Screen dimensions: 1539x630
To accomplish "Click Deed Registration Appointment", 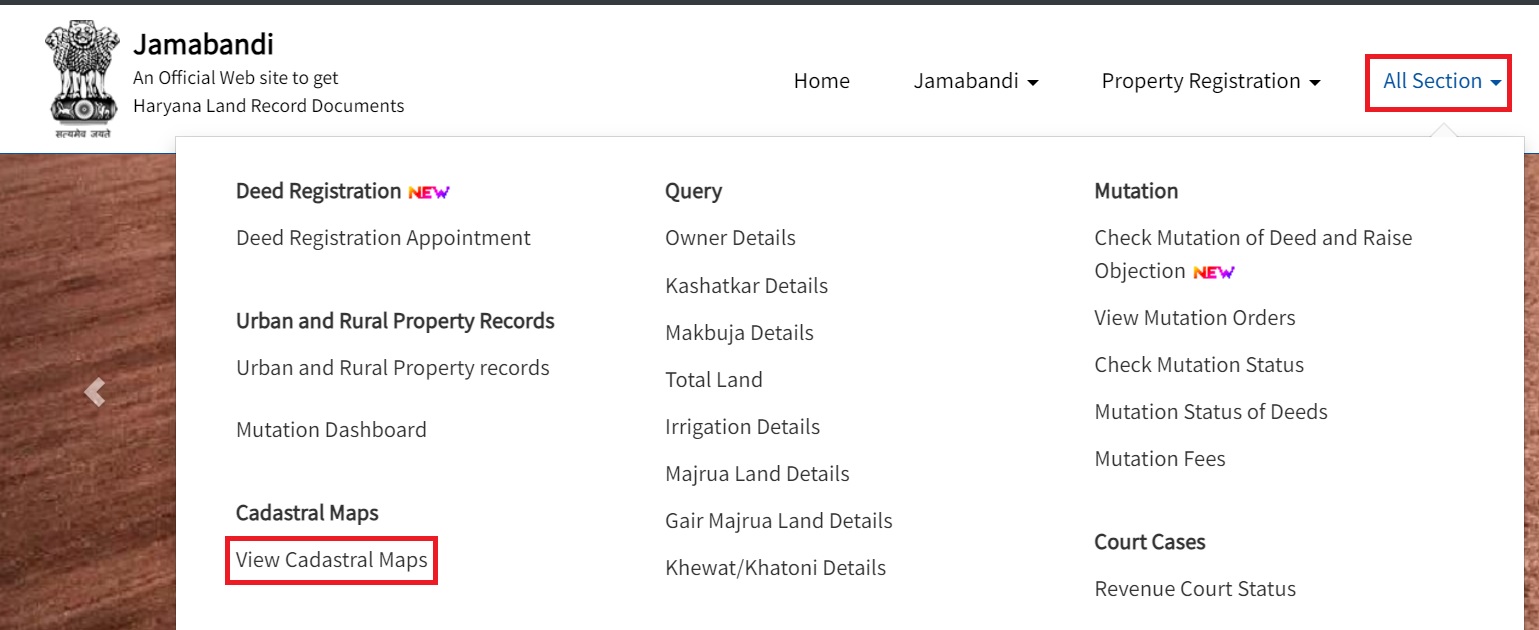I will [x=383, y=238].
